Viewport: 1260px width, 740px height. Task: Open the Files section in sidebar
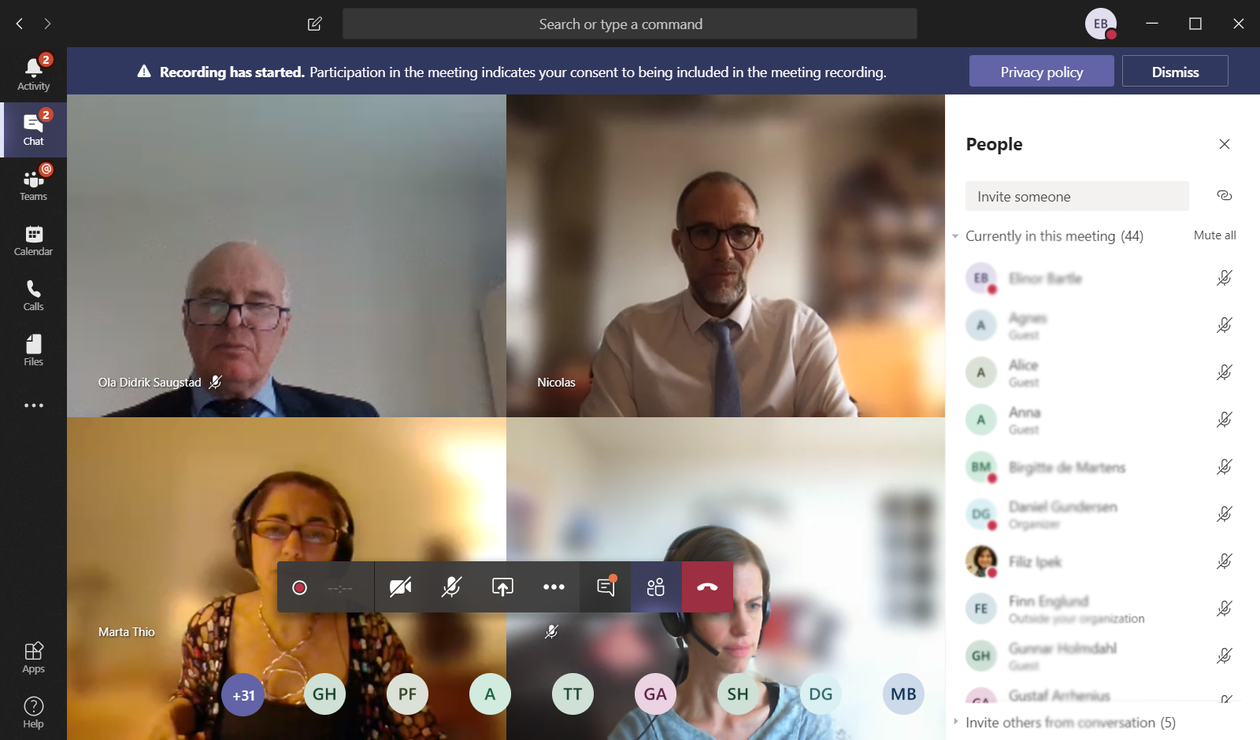point(33,350)
